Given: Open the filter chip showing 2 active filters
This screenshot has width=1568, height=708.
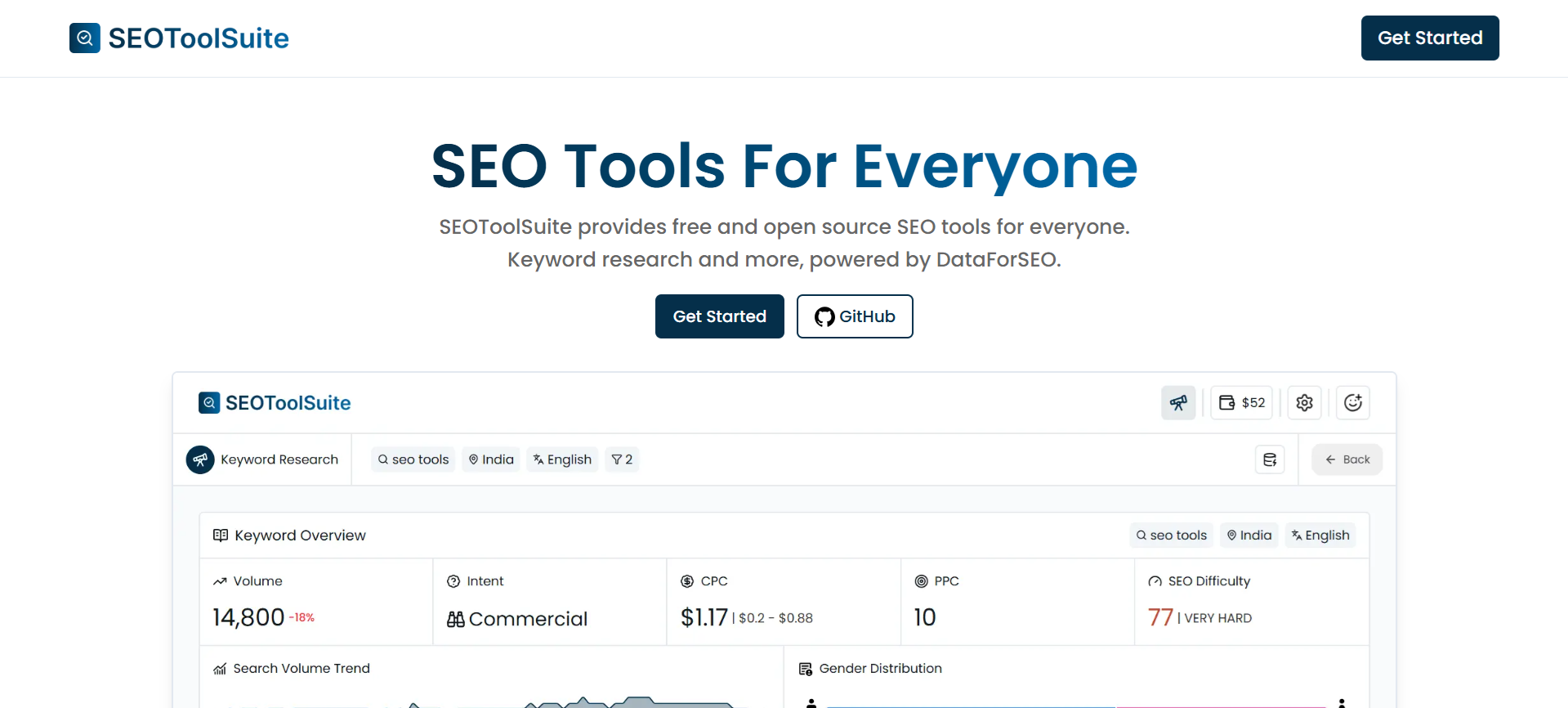Looking at the screenshot, I should [622, 459].
